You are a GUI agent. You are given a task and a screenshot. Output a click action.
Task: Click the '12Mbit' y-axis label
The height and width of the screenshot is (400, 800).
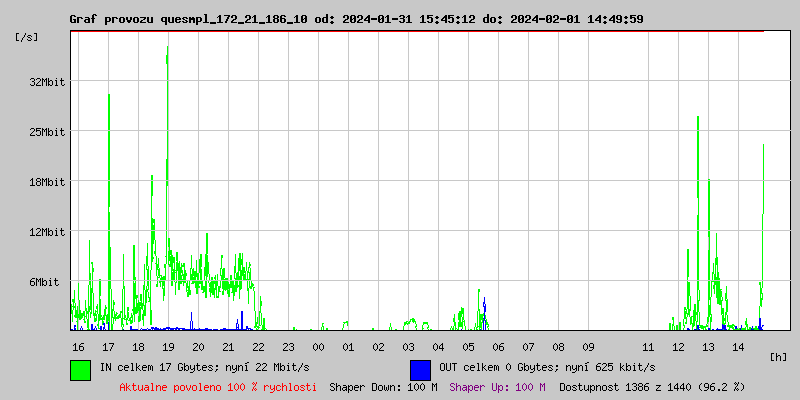coord(47,232)
